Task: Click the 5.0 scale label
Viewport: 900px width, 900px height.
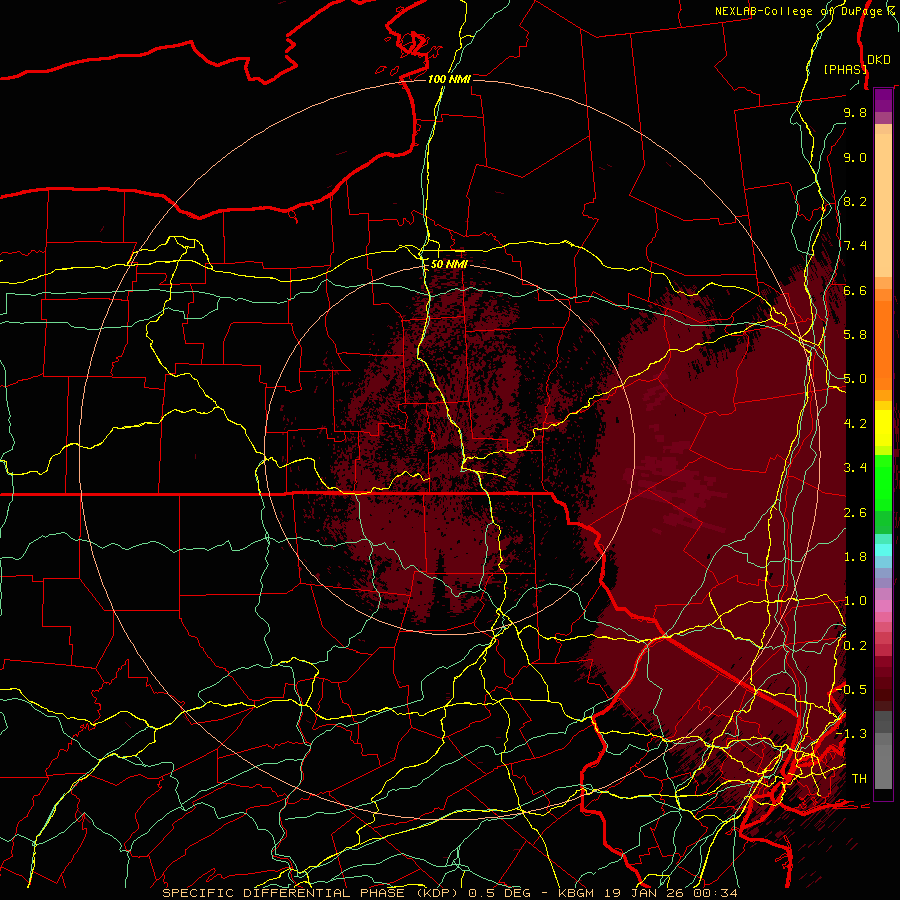Action: pos(855,379)
